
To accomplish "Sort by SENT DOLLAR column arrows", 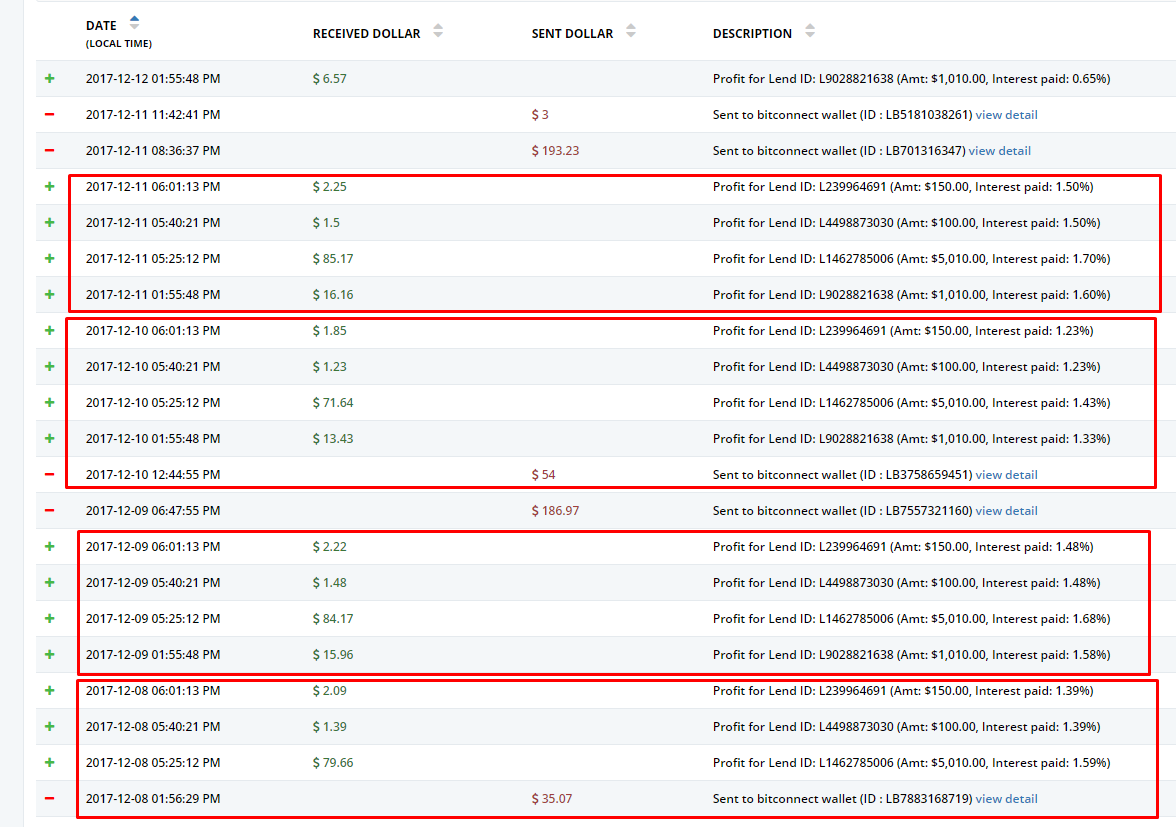I will (631, 31).
